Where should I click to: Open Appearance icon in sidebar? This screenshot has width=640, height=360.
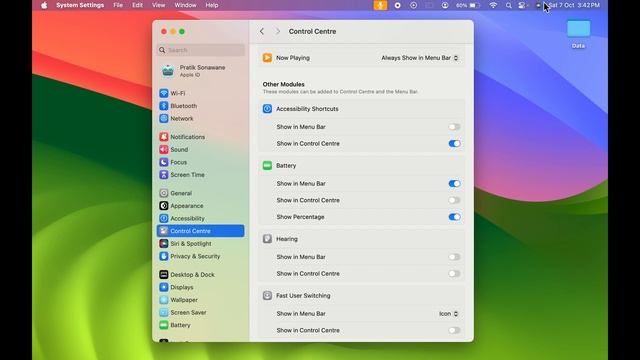pyautogui.click(x=164, y=206)
